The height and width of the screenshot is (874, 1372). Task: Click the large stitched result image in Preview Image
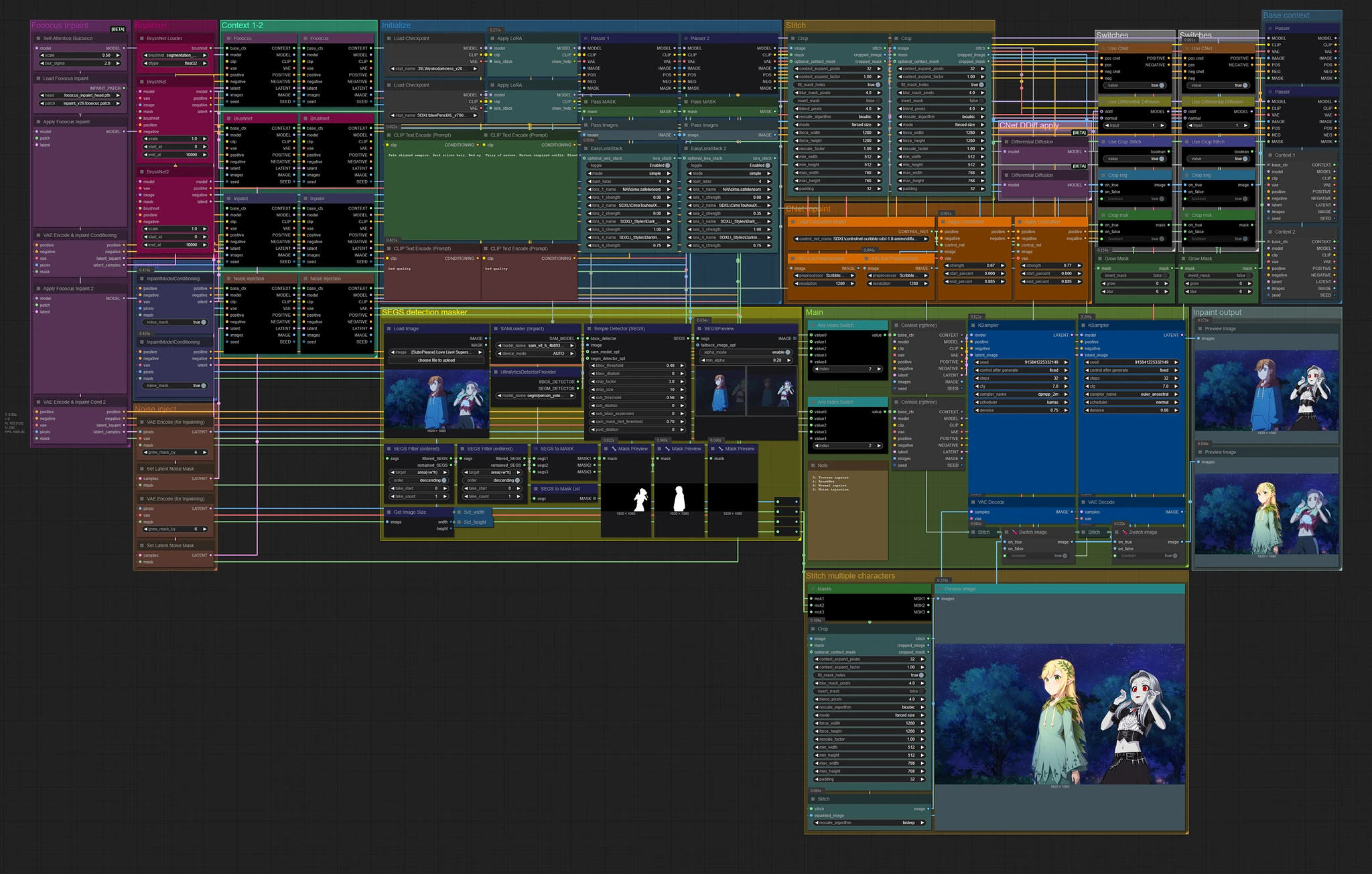(1060, 715)
